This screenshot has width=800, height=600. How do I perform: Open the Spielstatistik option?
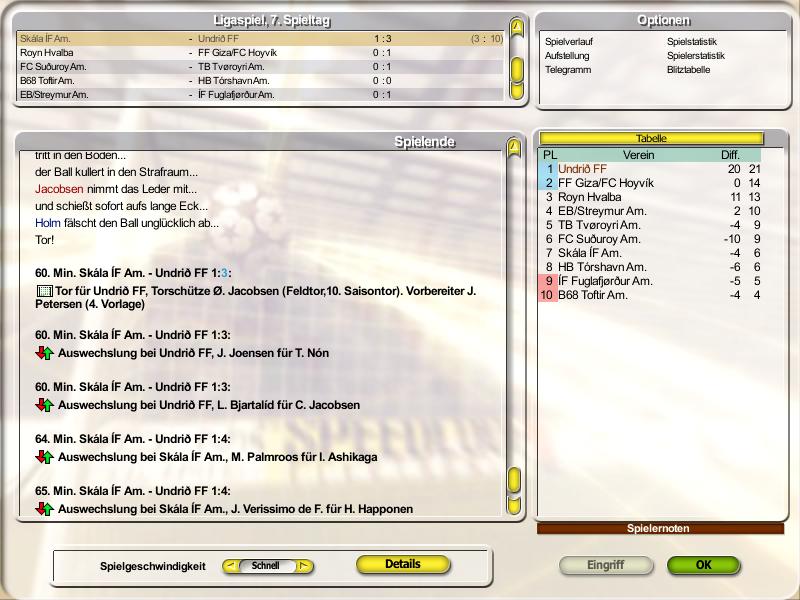[692, 42]
